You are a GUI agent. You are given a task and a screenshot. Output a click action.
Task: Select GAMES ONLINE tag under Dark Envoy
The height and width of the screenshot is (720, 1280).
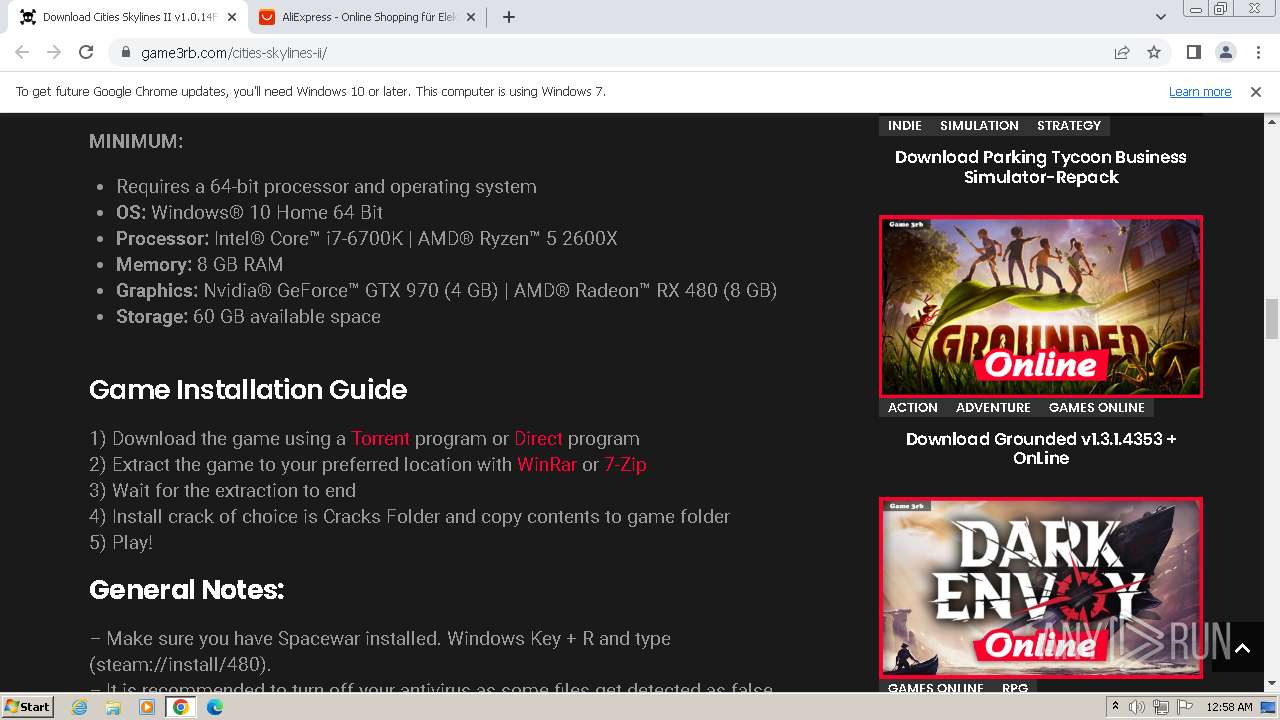tap(936, 688)
